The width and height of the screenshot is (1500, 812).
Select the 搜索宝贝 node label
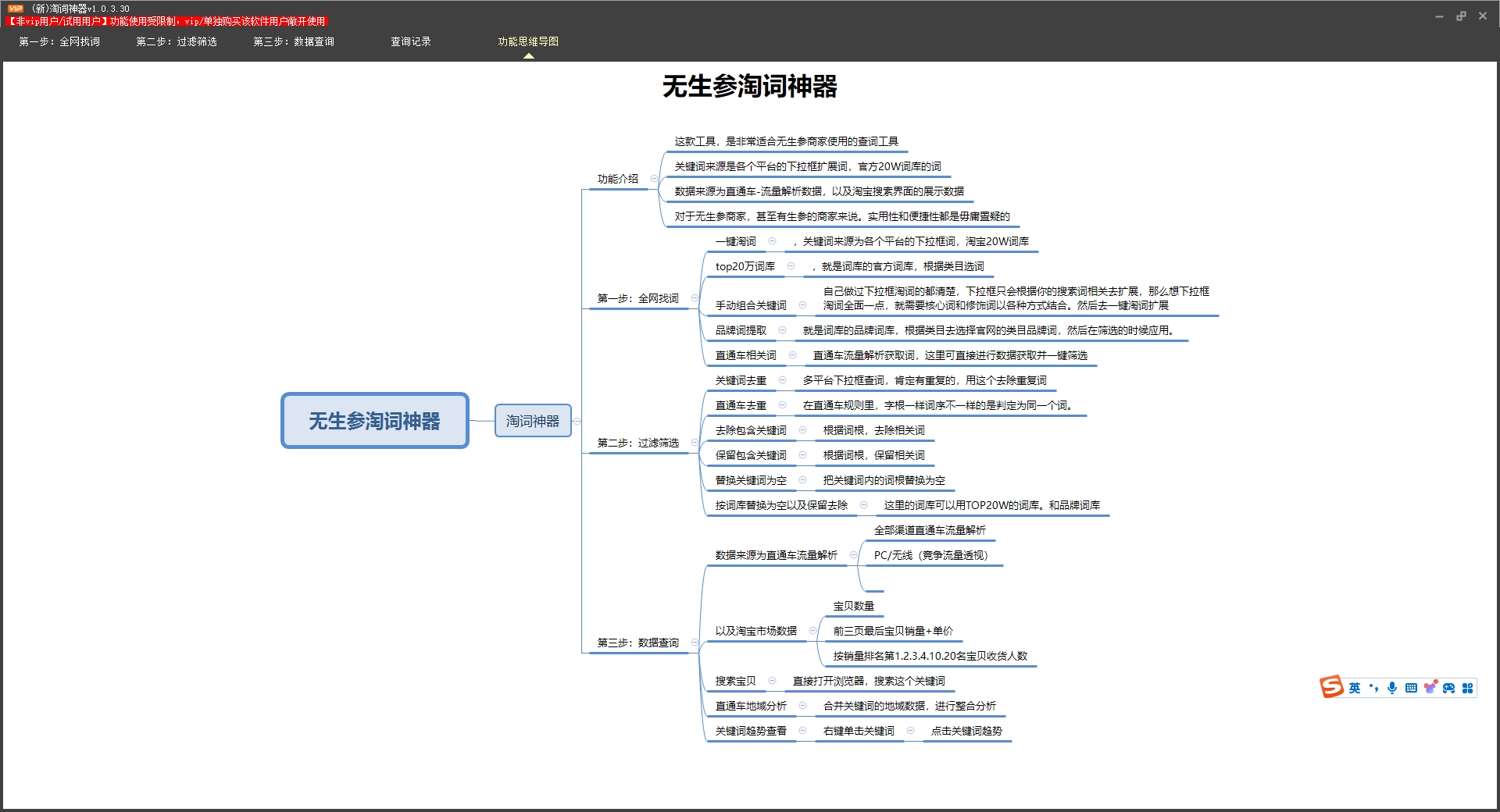736,681
